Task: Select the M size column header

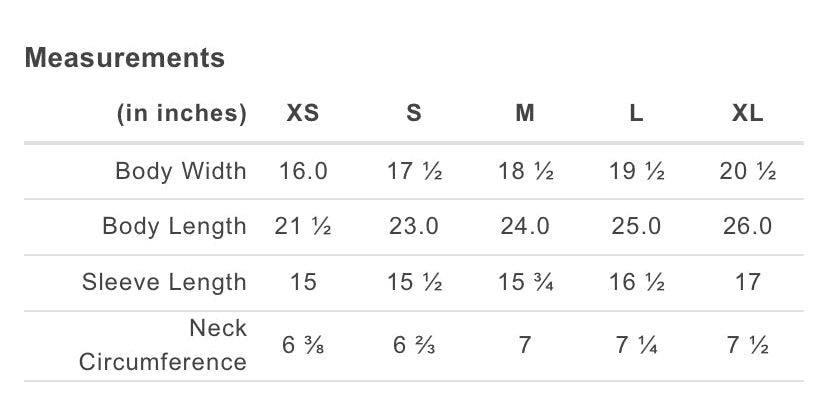Action: (525, 114)
